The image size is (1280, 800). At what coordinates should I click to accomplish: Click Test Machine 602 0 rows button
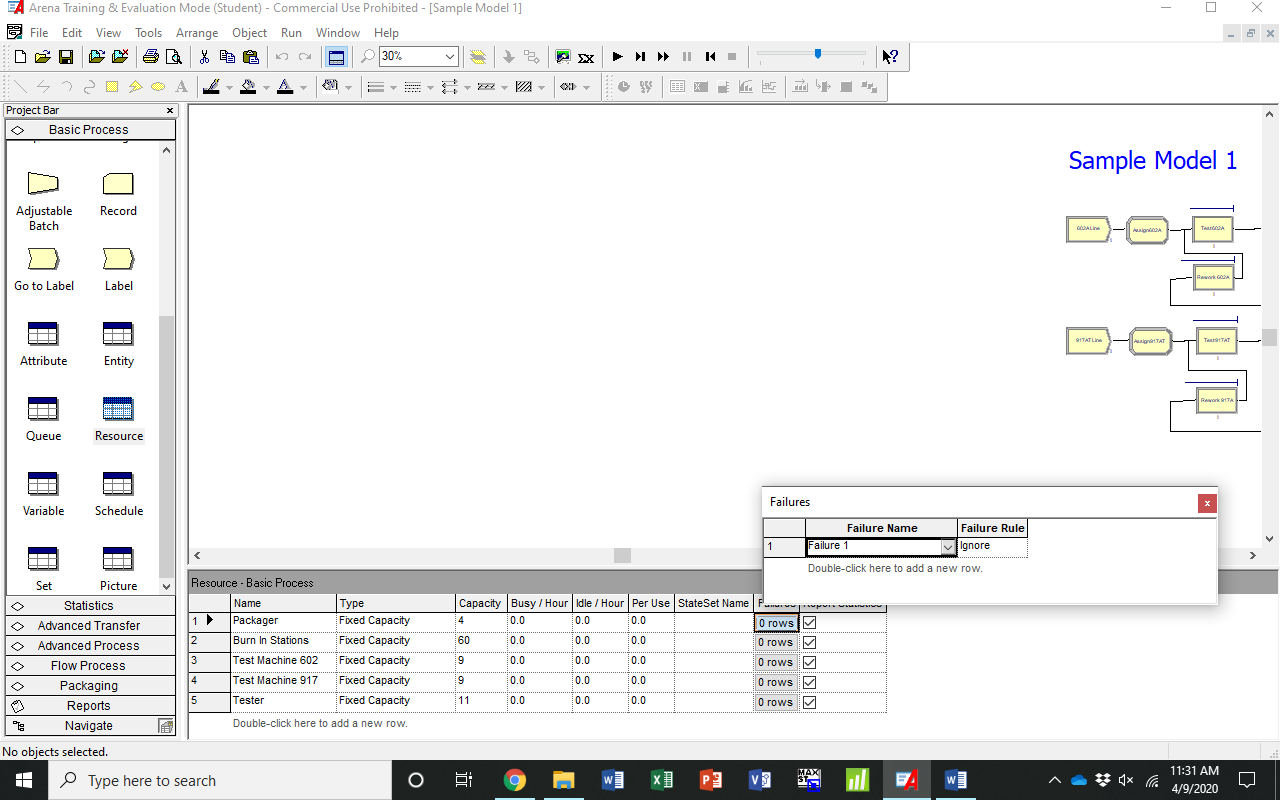click(776, 662)
